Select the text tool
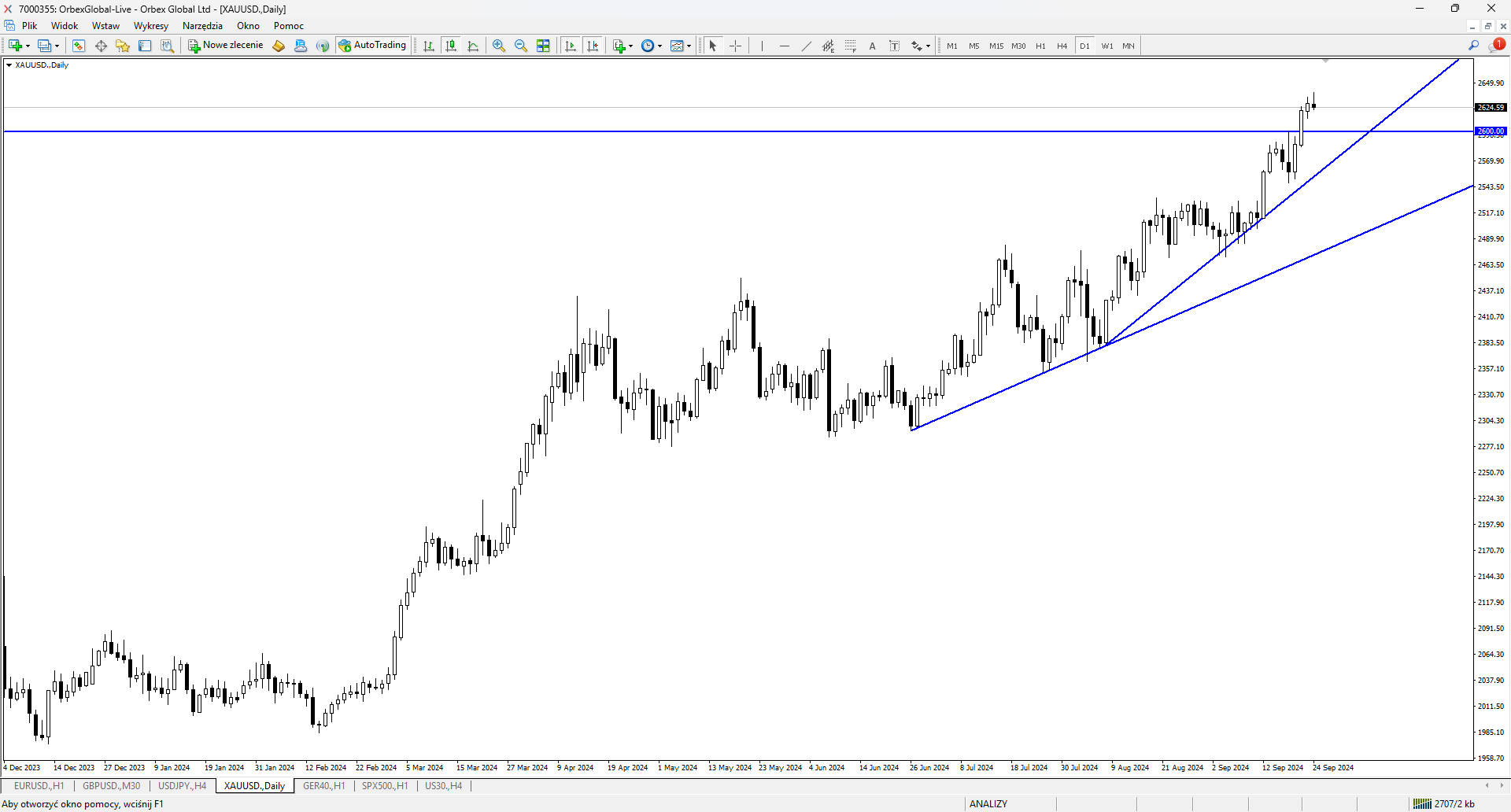The height and width of the screenshot is (812, 1511). coord(872,46)
